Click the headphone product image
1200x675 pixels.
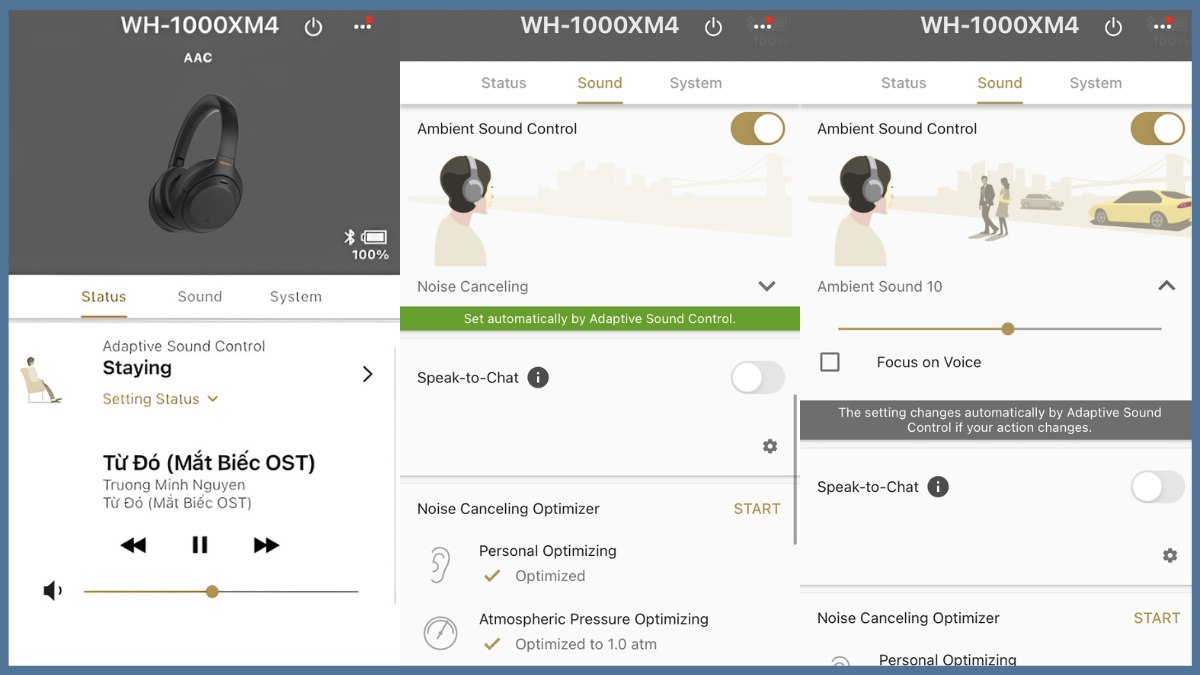tap(196, 163)
